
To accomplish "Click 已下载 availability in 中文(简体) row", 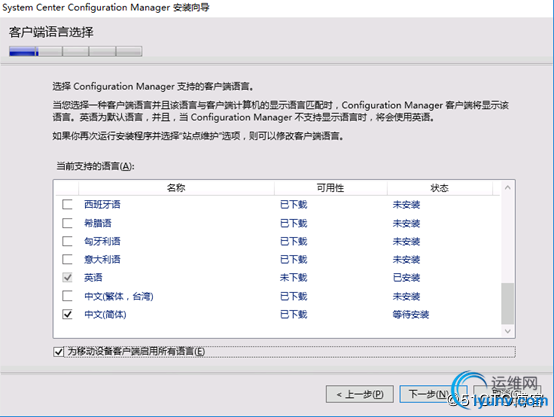I will tap(294, 314).
